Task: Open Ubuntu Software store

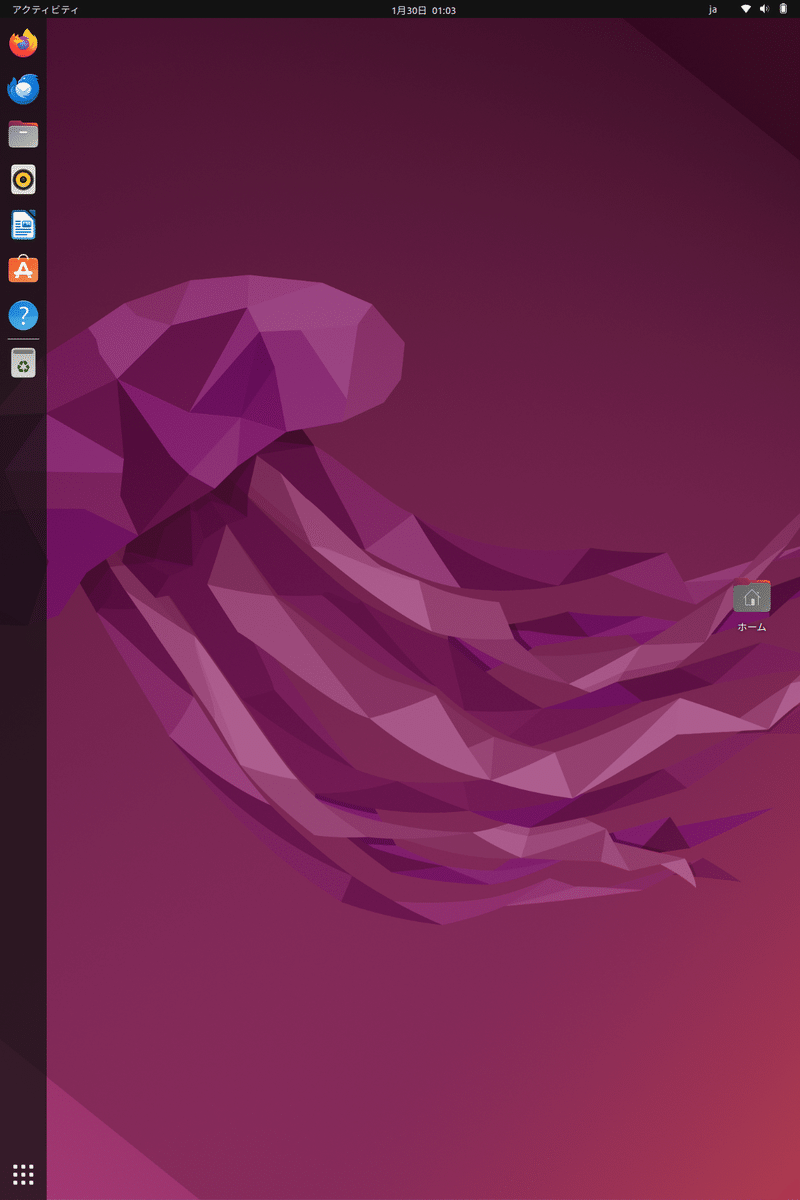Action: pyautogui.click(x=23, y=270)
